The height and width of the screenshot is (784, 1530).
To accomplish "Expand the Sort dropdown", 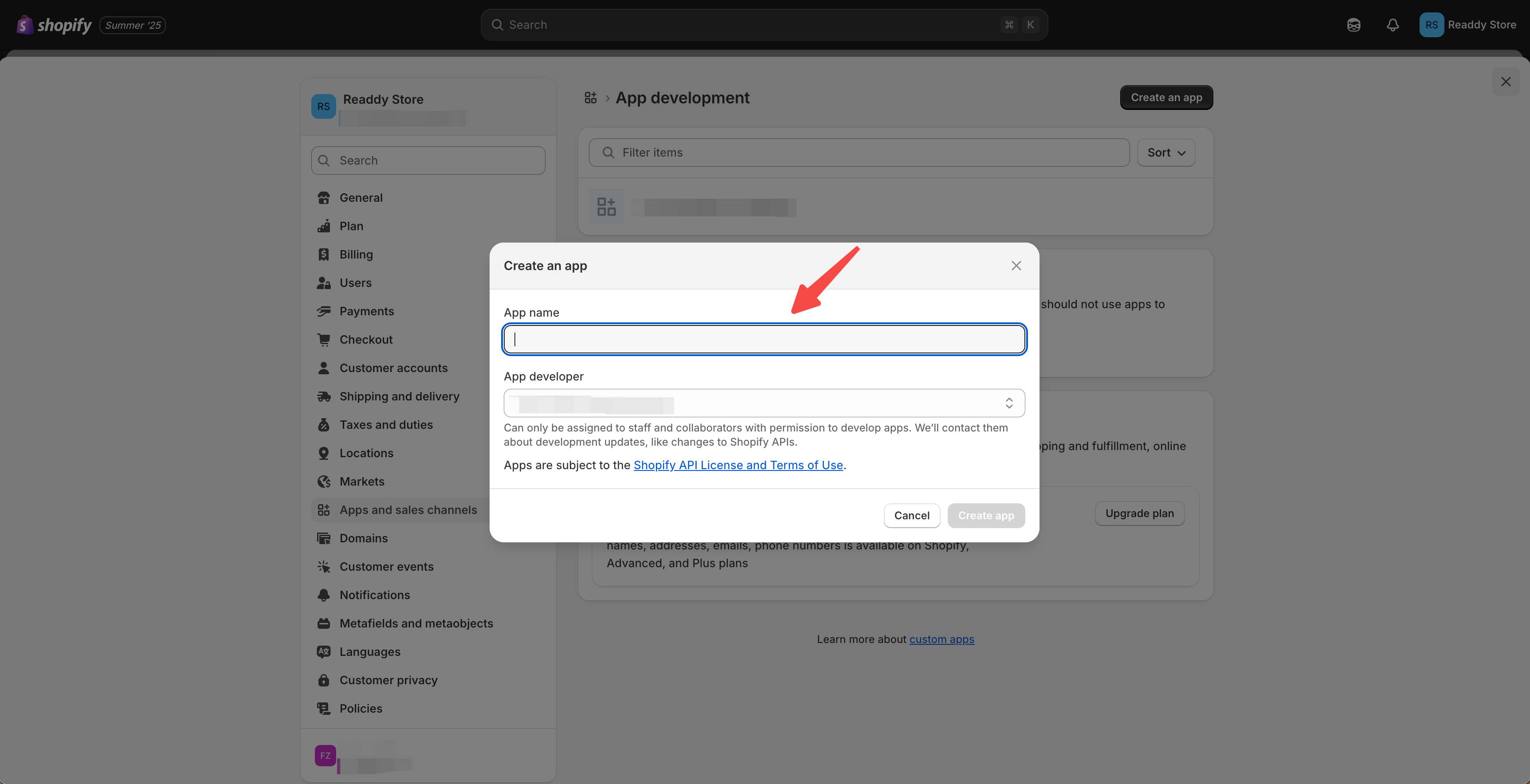I will point(1166,153).
